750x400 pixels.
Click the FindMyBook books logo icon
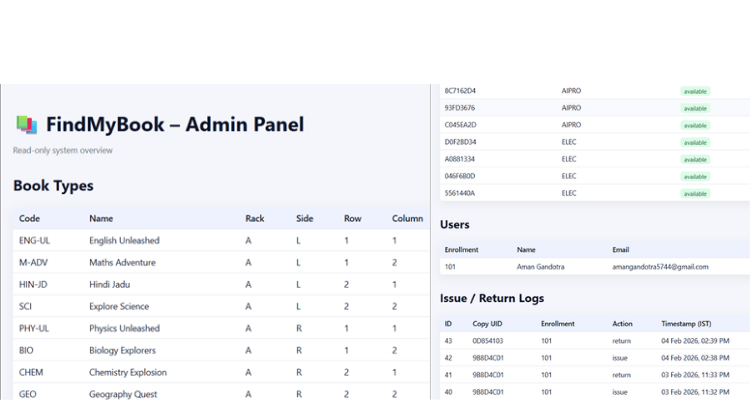click(x=26, y=125)
